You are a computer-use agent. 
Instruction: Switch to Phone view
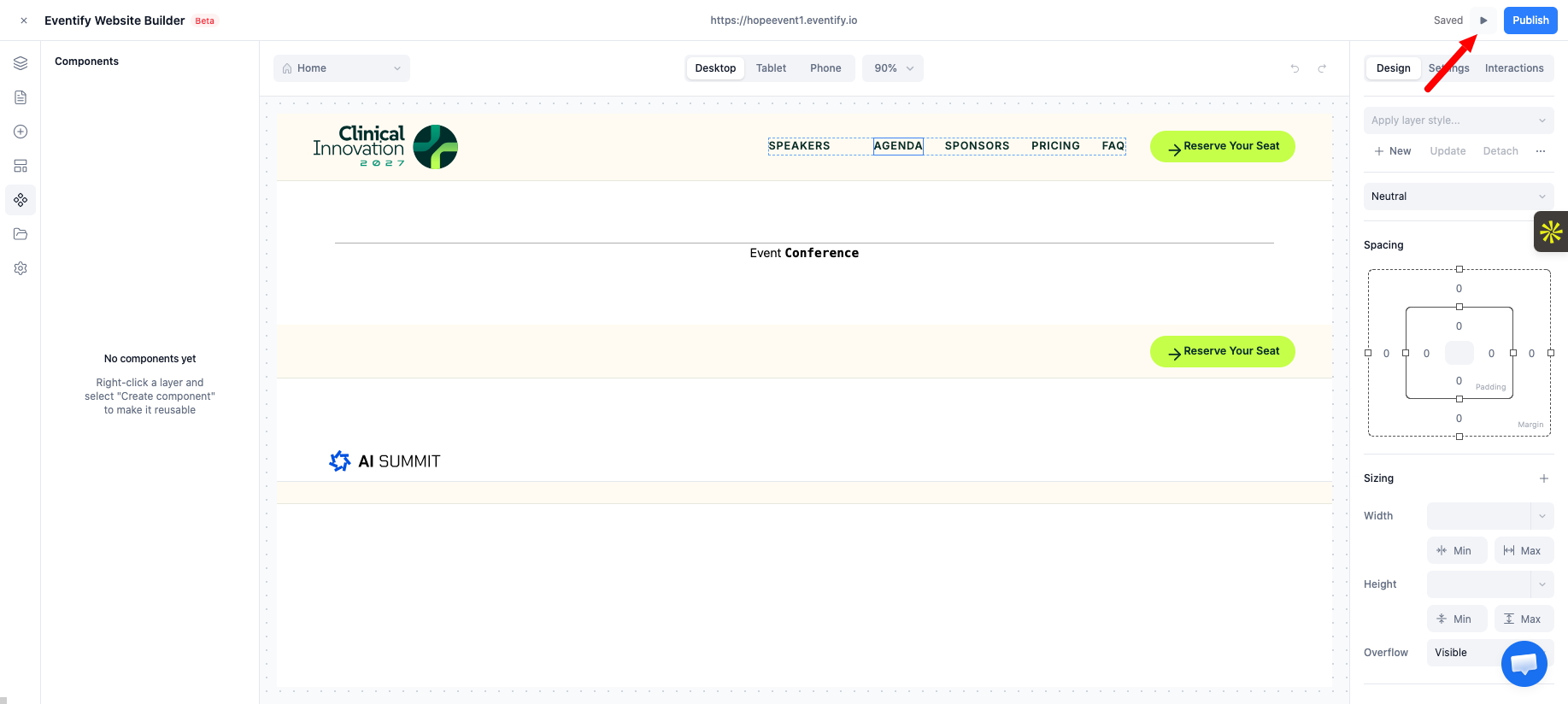pos(825,68)
